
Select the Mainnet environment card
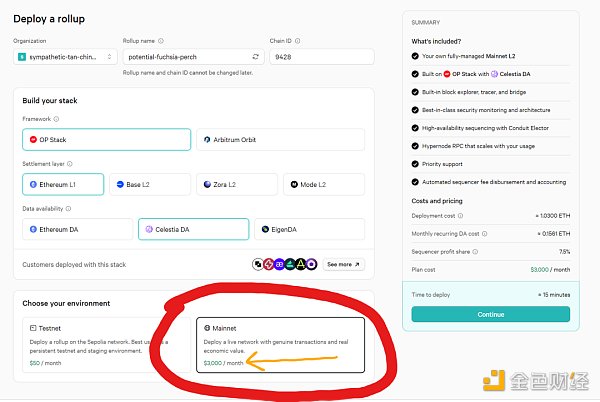click(x=279, y=344)
